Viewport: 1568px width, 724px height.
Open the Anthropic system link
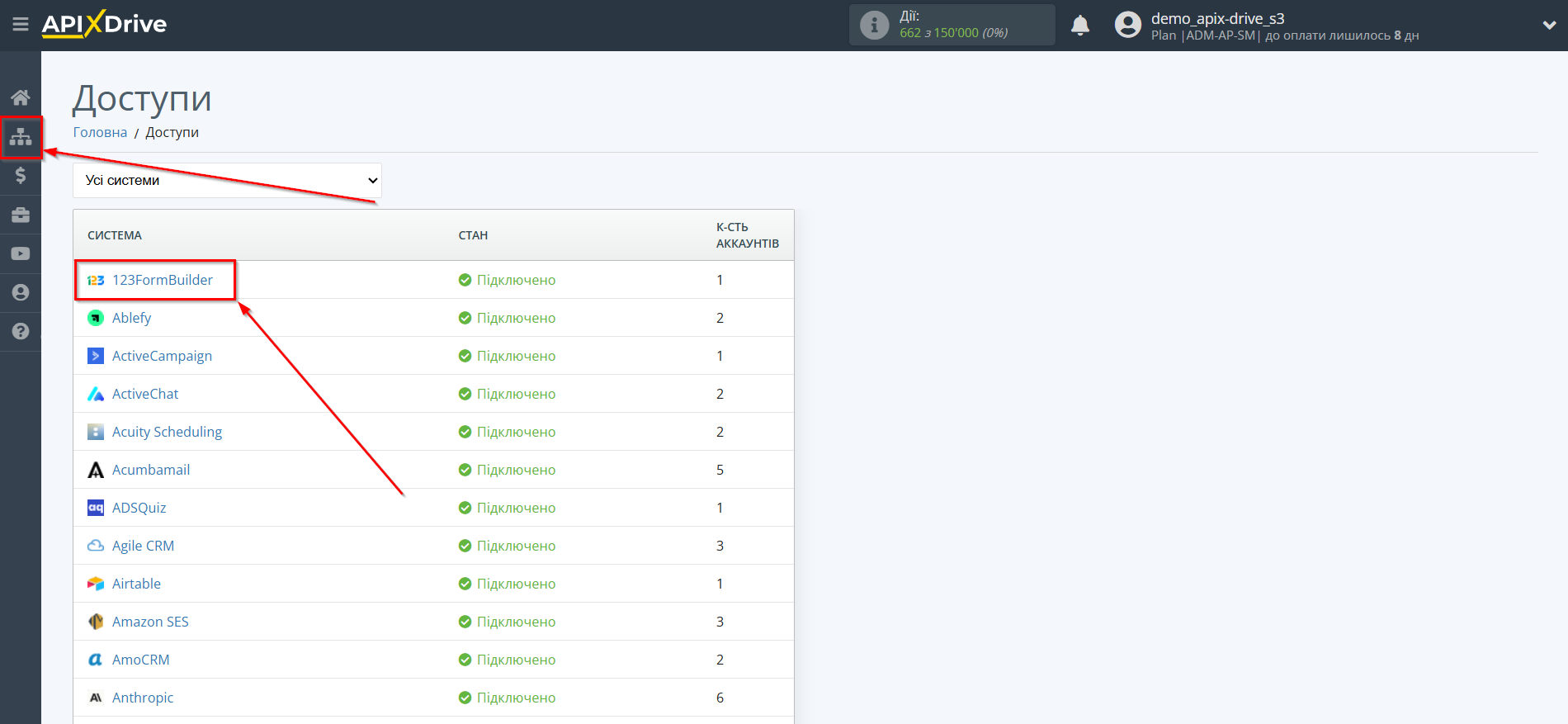tap(143, 698)
